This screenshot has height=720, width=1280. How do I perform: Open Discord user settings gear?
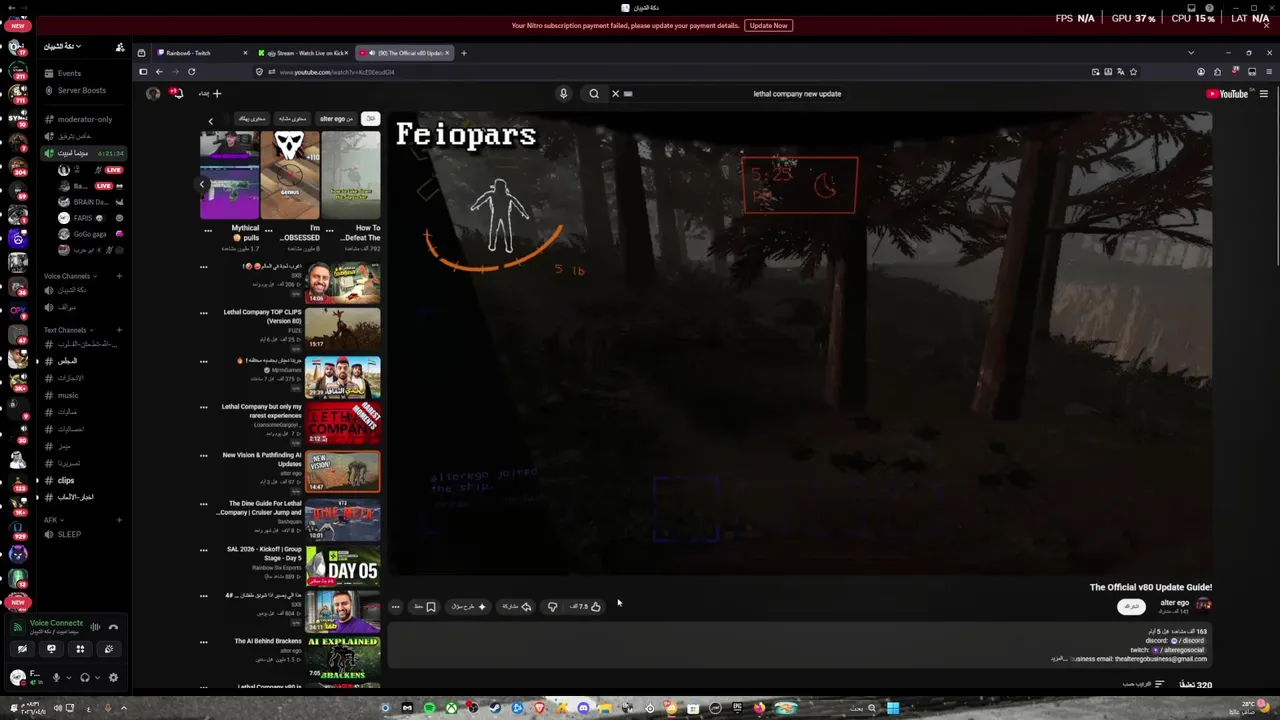coord(113,677)
